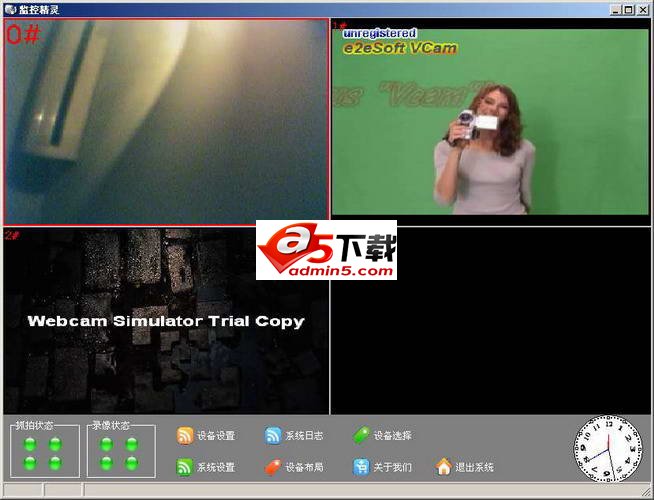Select camera feed 0# with the red border
The height and width of the screenshot is (500, 654).
point(166,122)
